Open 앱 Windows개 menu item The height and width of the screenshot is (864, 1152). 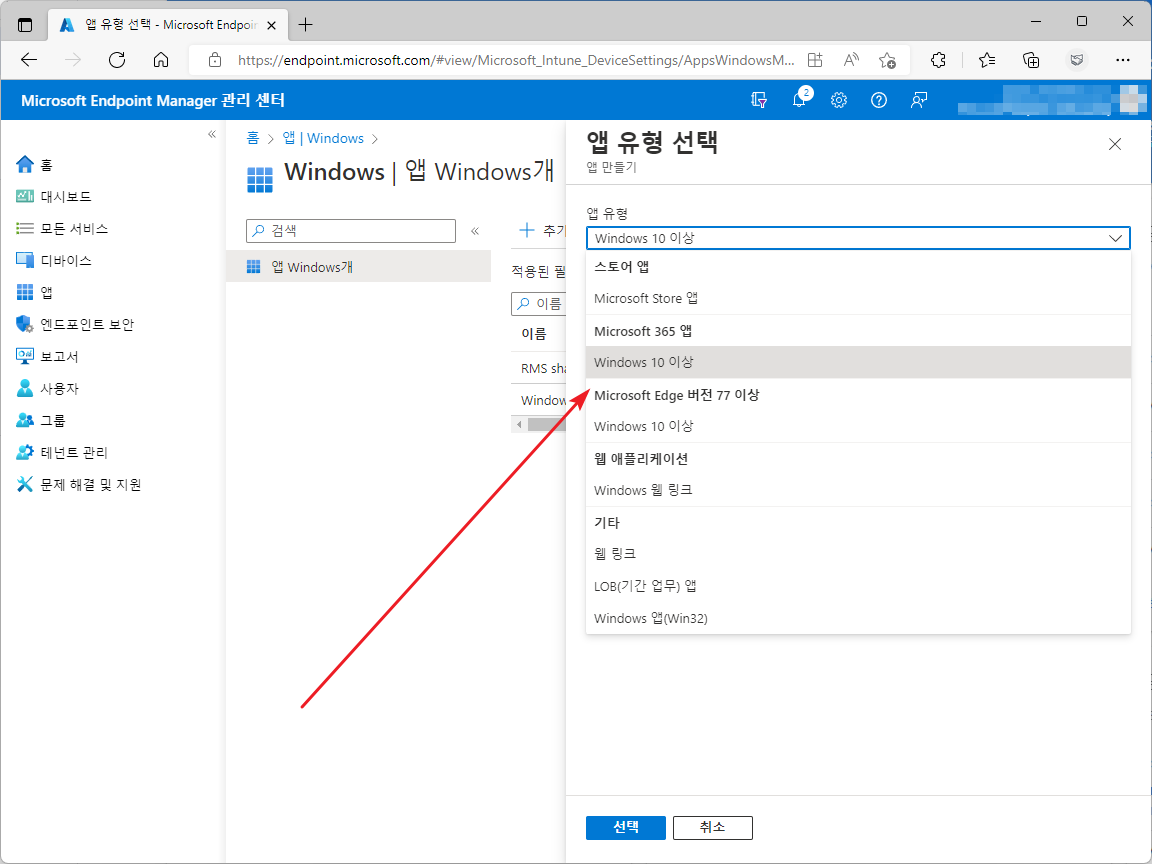[359, 267]
